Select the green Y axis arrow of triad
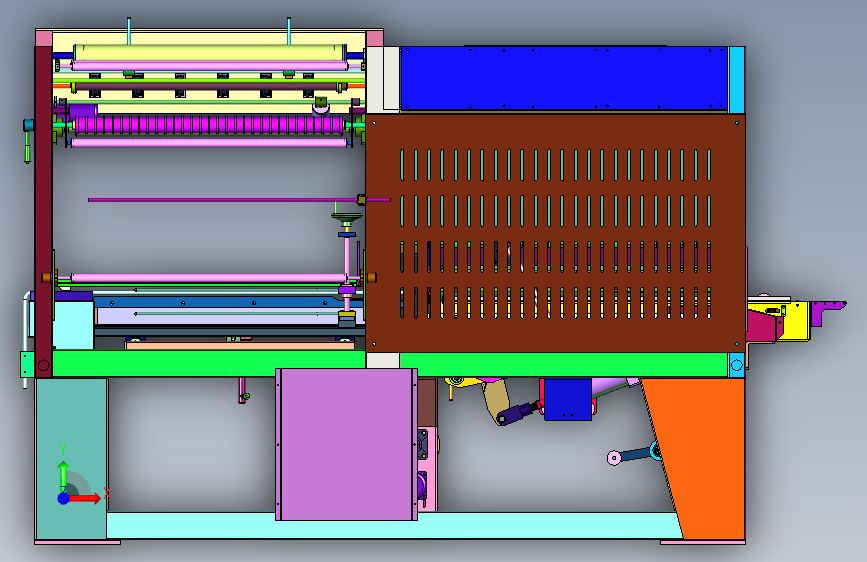Screen dimensions: 867x562 point(64,475)
